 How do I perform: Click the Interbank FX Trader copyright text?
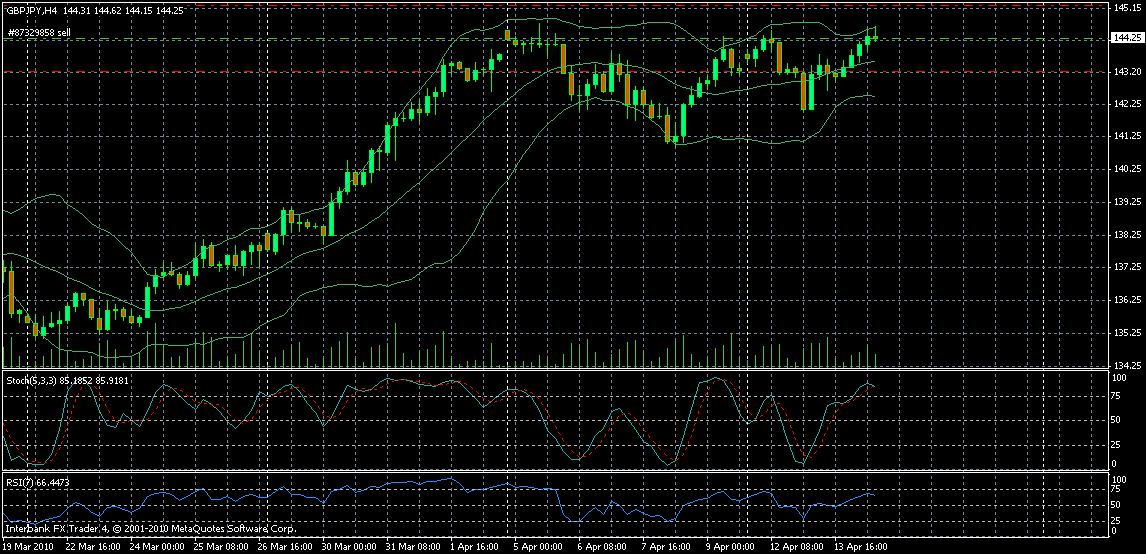150,527
